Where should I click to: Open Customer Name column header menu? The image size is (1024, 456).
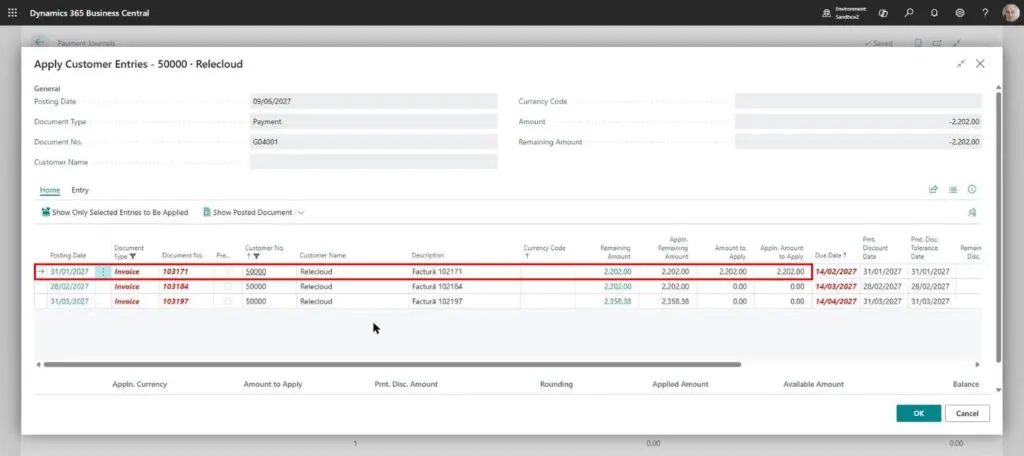pyautogui.click(x=323, y=255)
